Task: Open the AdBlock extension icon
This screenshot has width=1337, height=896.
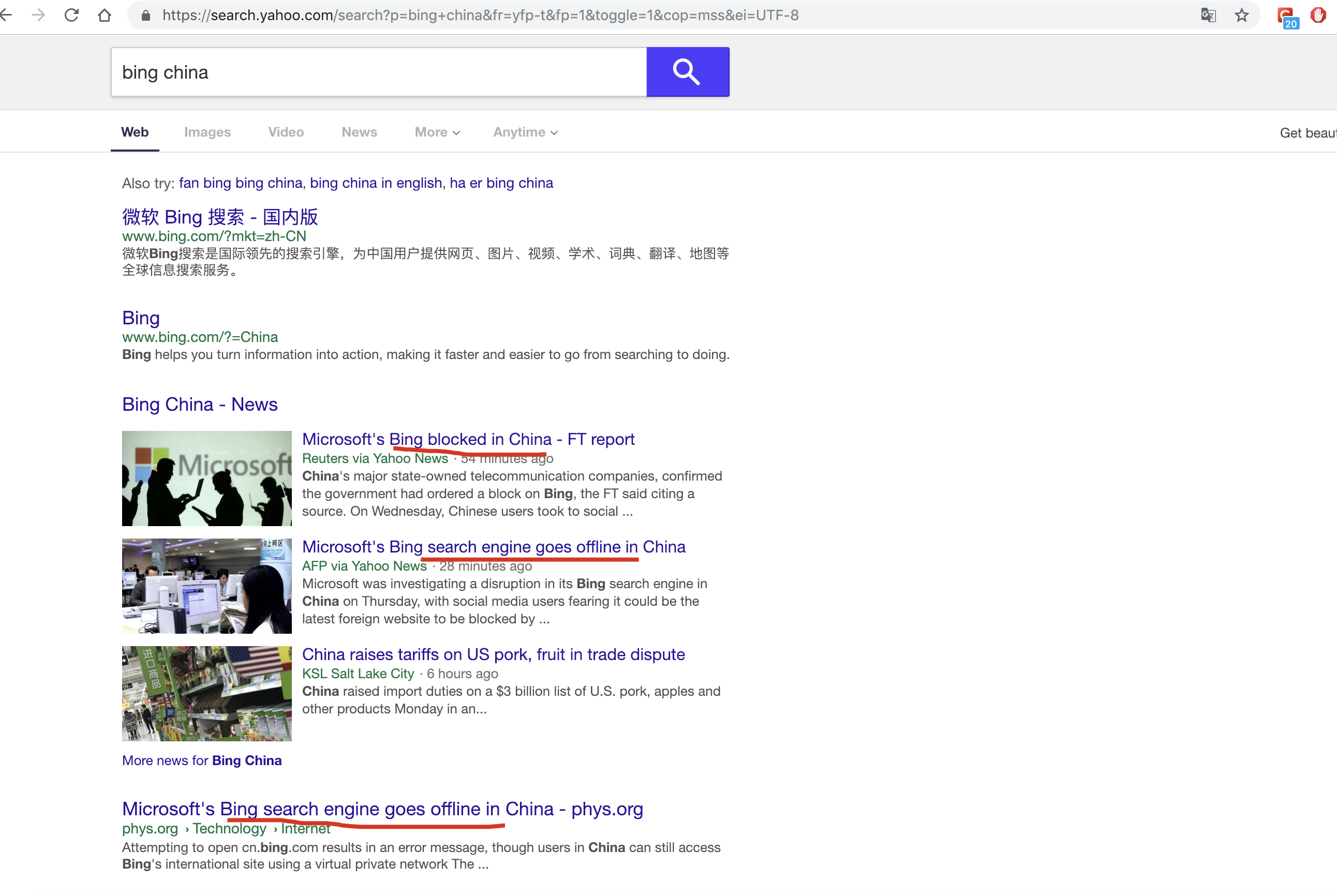Action: [1319, 15]
